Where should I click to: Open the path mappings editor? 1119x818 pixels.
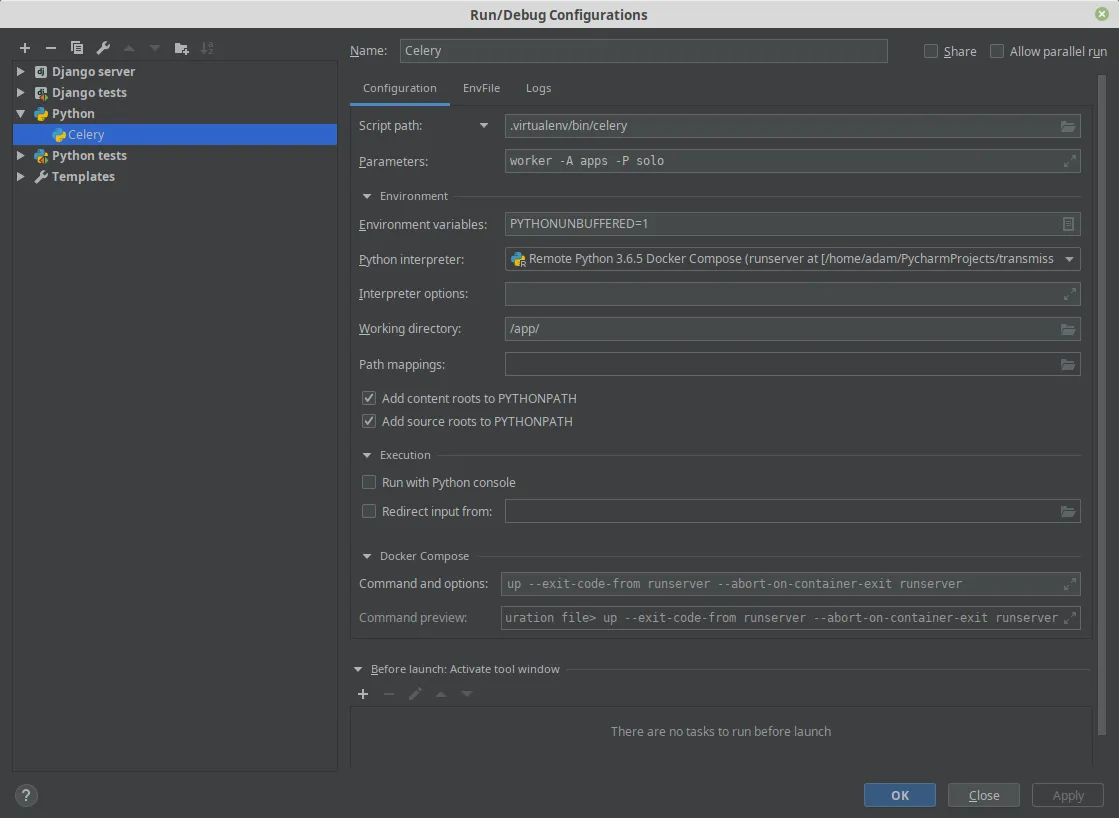tap(1068, 365)
